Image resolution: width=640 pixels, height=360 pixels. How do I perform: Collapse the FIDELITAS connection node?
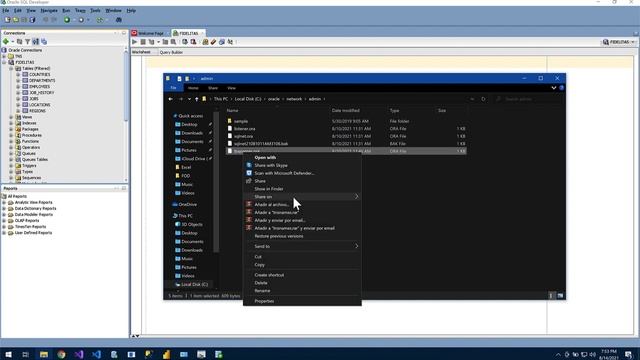pyautogui.click(x=4, y=62)
